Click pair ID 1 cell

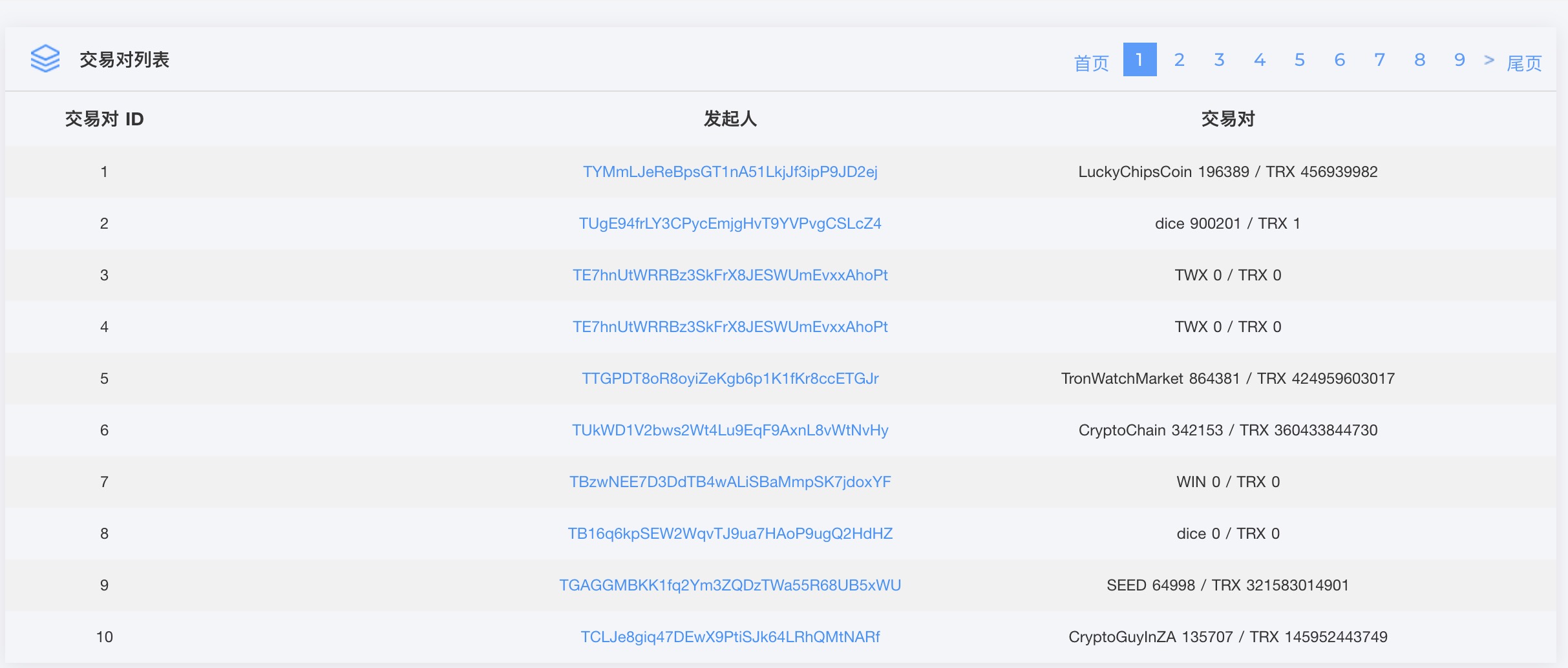click(104, 172)
